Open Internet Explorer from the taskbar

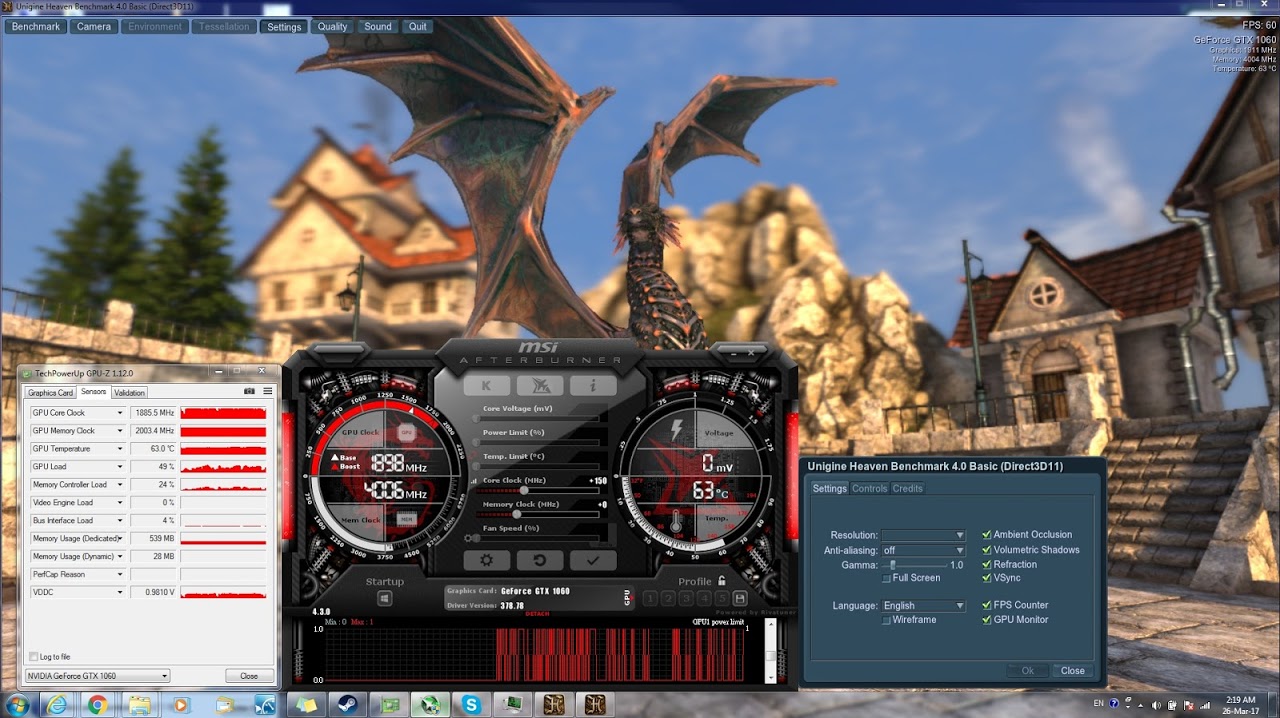tap(58, 705)
